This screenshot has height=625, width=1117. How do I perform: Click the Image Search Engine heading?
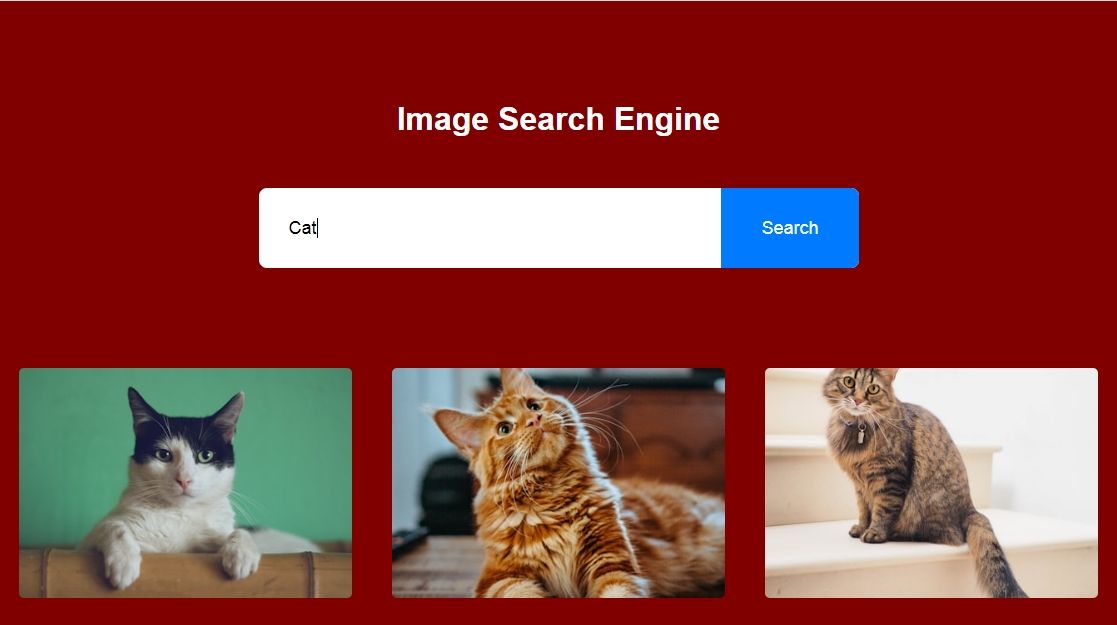(x=558, y=118)
